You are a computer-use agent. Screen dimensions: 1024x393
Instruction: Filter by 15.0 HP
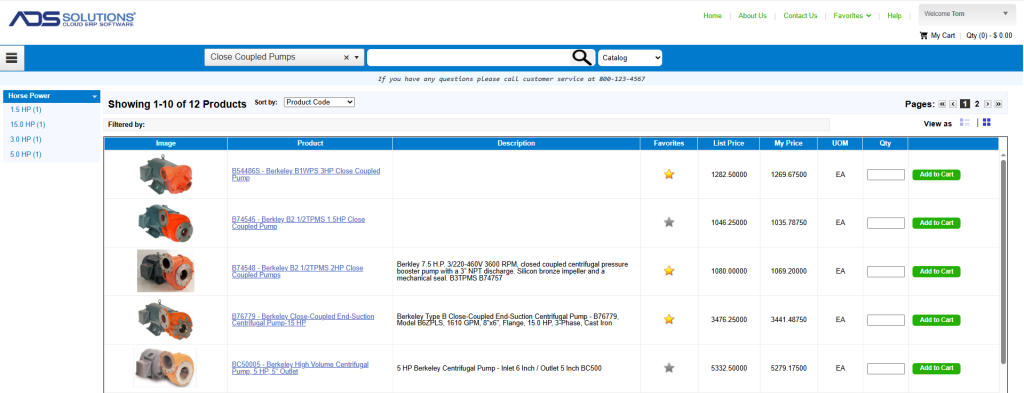[27, 125]
